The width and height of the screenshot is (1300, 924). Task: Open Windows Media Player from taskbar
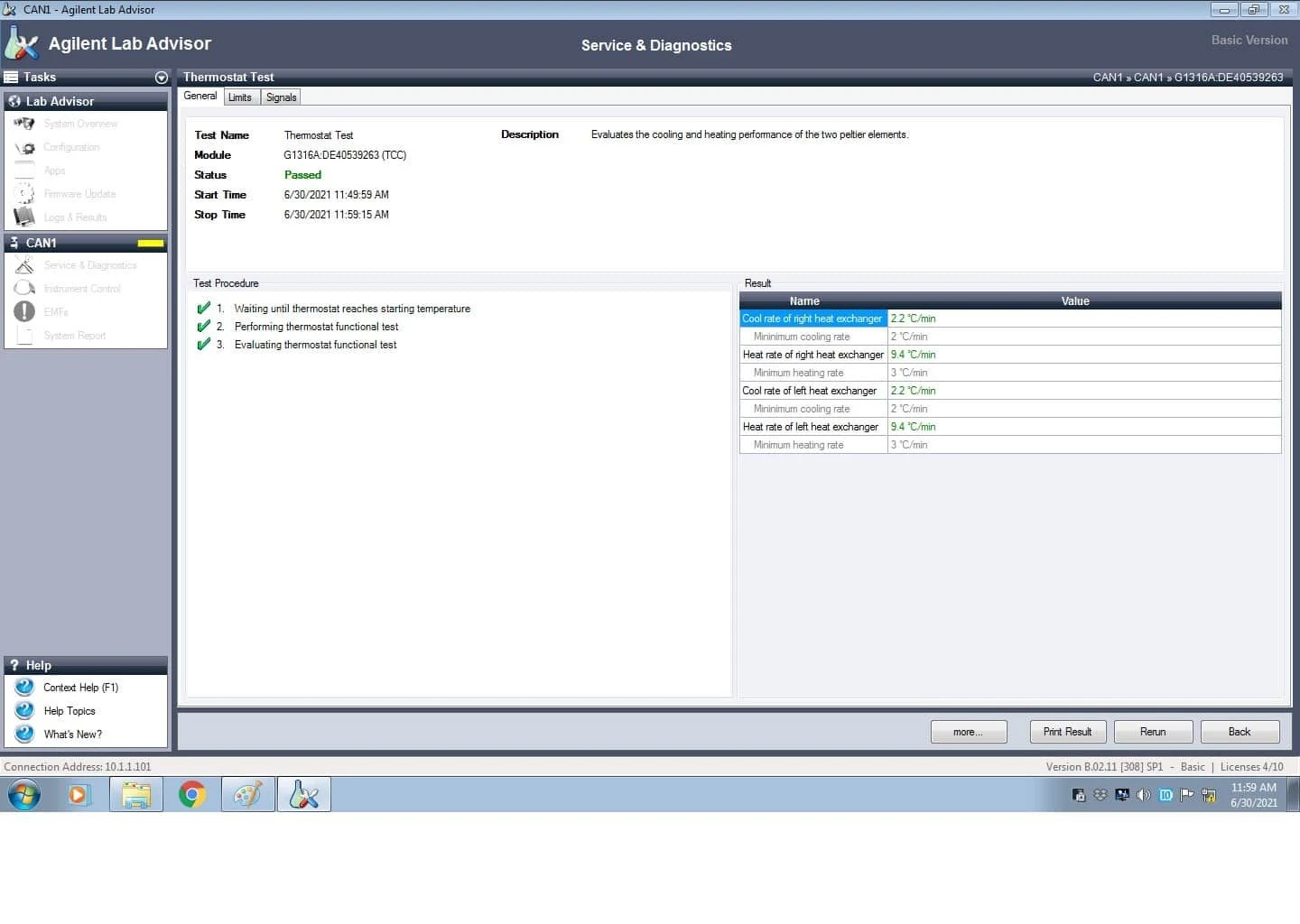pos(80,795)
